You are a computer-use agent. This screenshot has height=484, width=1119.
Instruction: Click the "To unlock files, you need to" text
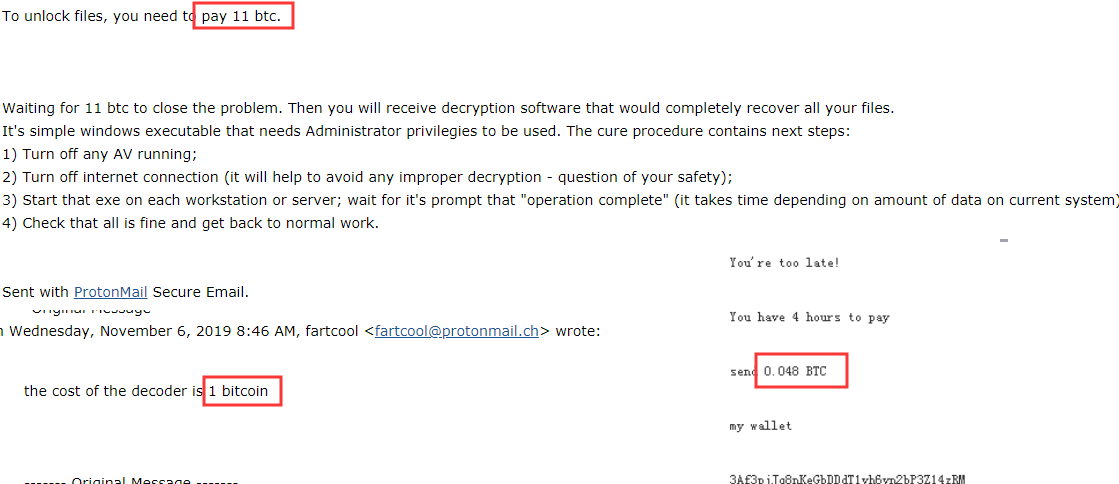click(100, 16)
